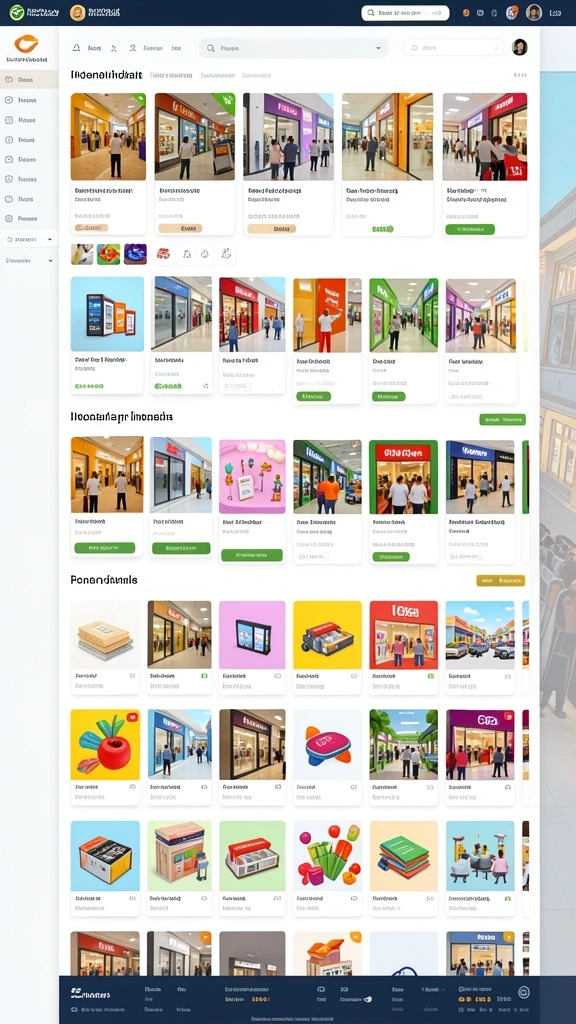The height and width of the screenshot is (1024, 576).
Task: Click the far-right icon in the dark top bar
Action: [x=555, y=12]
